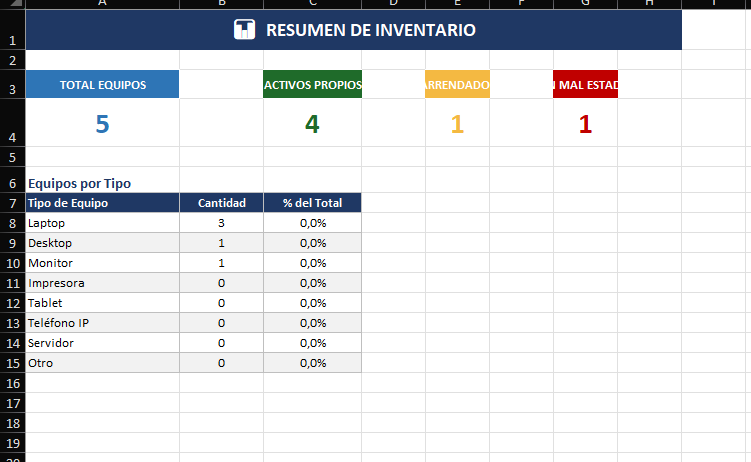Select row 2 via its row header
The image size is (751, 462).
pyautogui.click(x=12, y=60)
